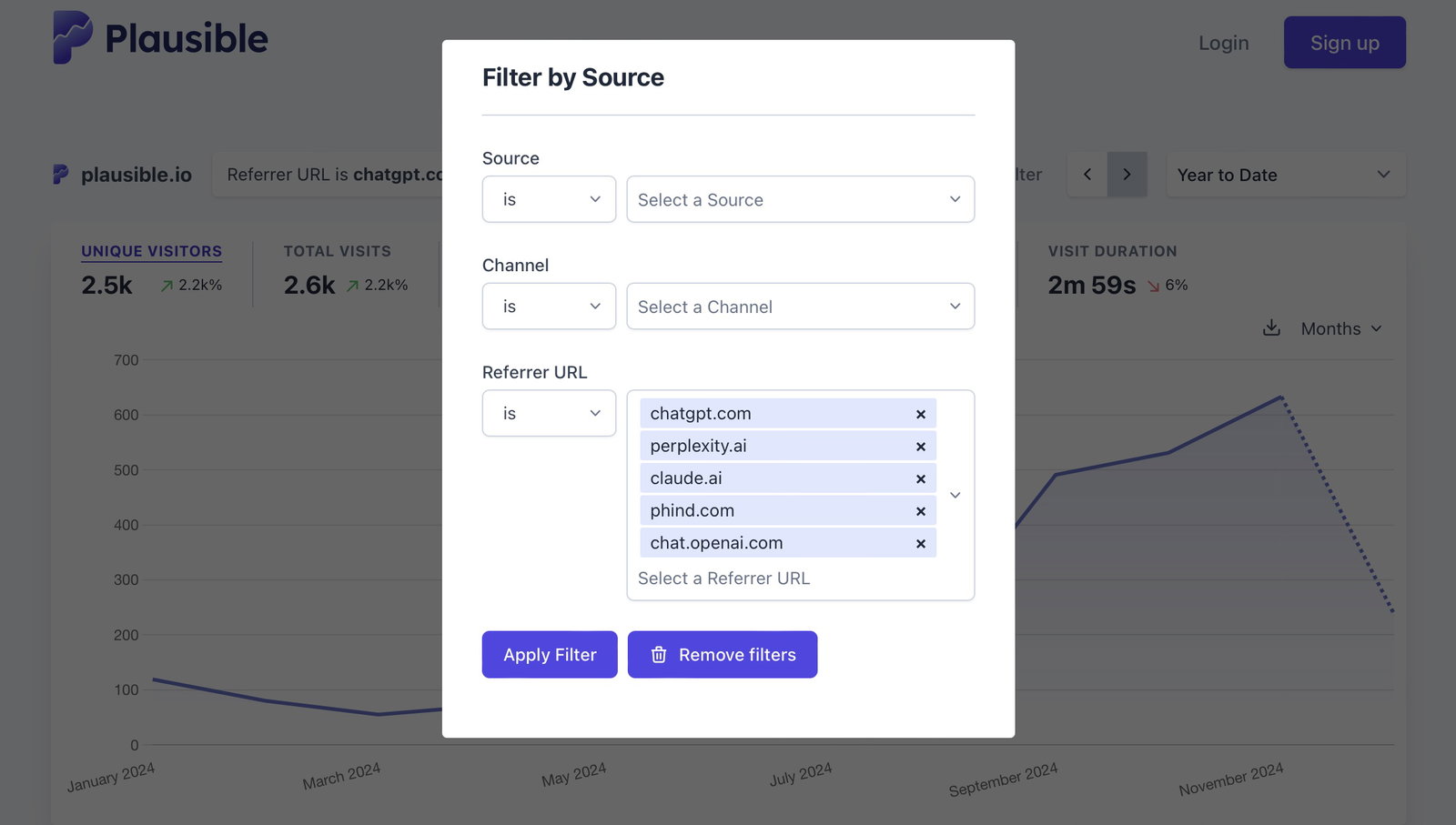Open the Year to Date dropdown
The height and width of the screenshot is (825, 1456).
[x=1285, y=174]
